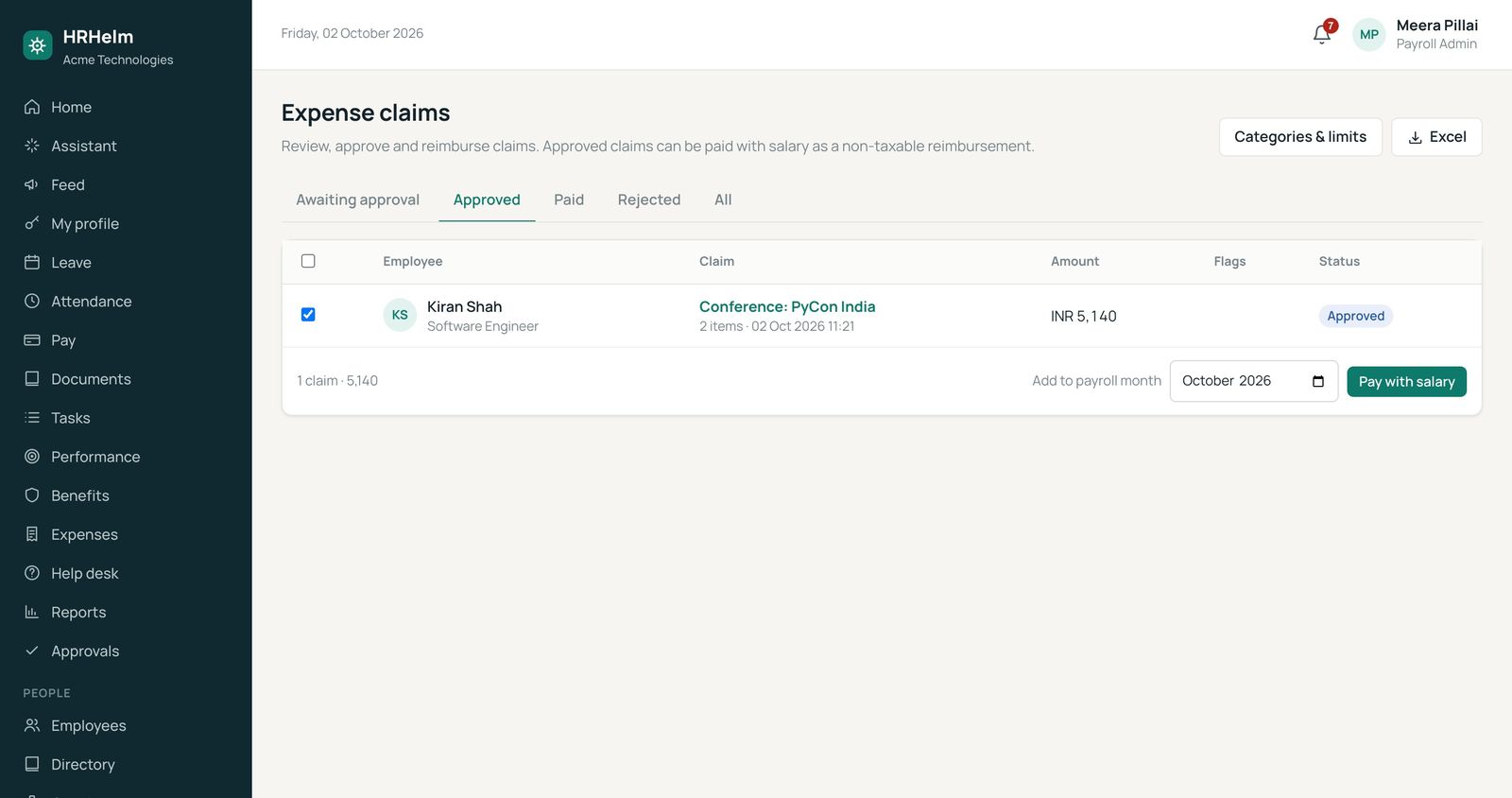Toggle the select-all claims checkbox
The image size is (1512, 798).
point(308,261)
